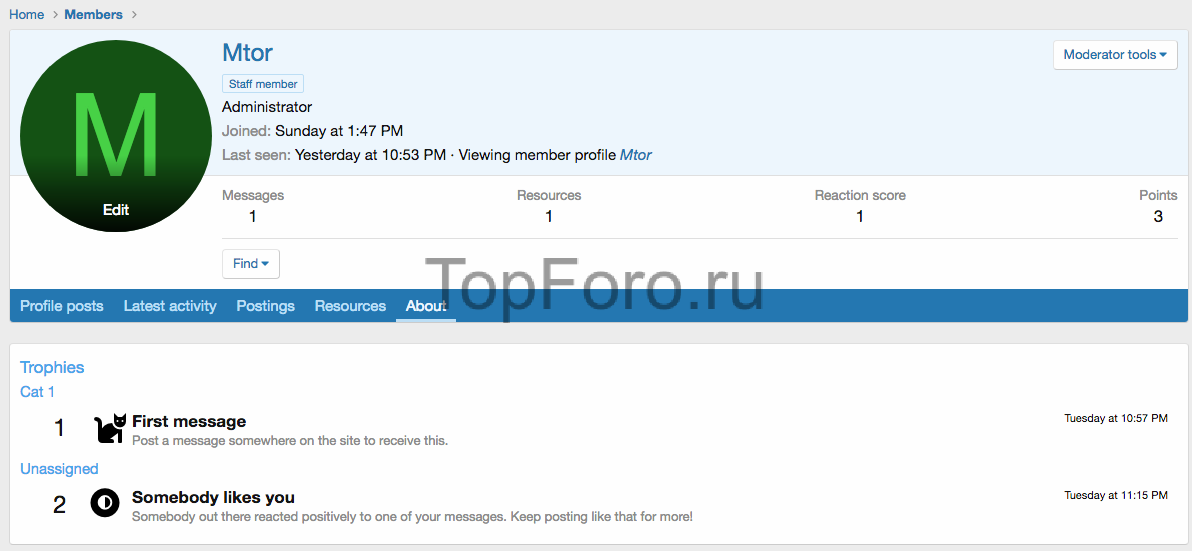Screen dimensions: 1192x551
Task: Open the Resources count value
Action: coord(549,216)
